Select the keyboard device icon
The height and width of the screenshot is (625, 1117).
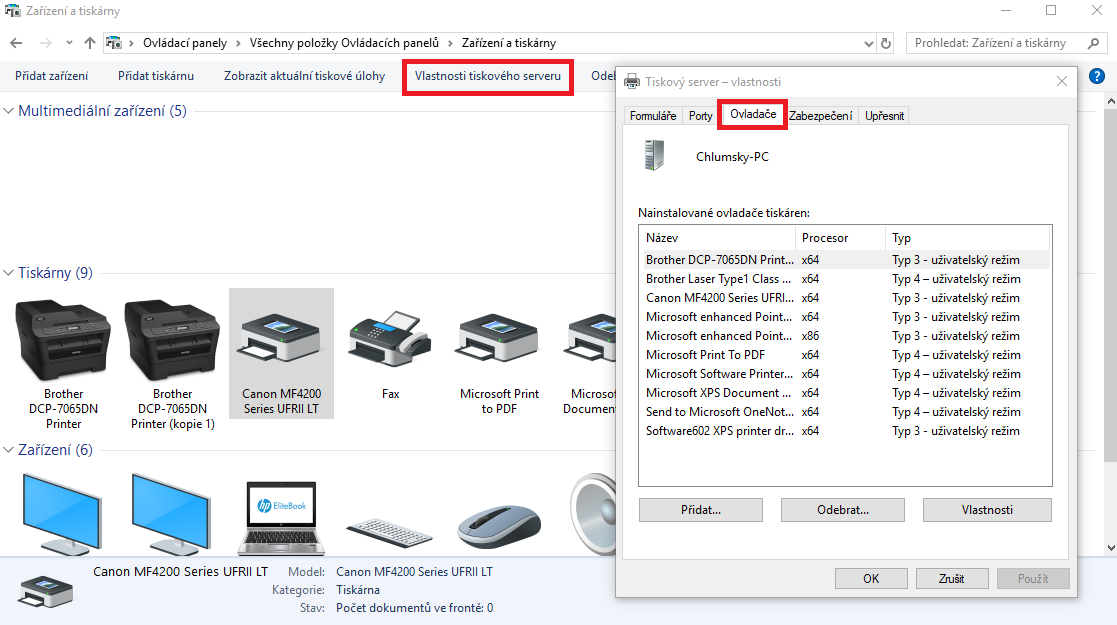tap(390, 533)
